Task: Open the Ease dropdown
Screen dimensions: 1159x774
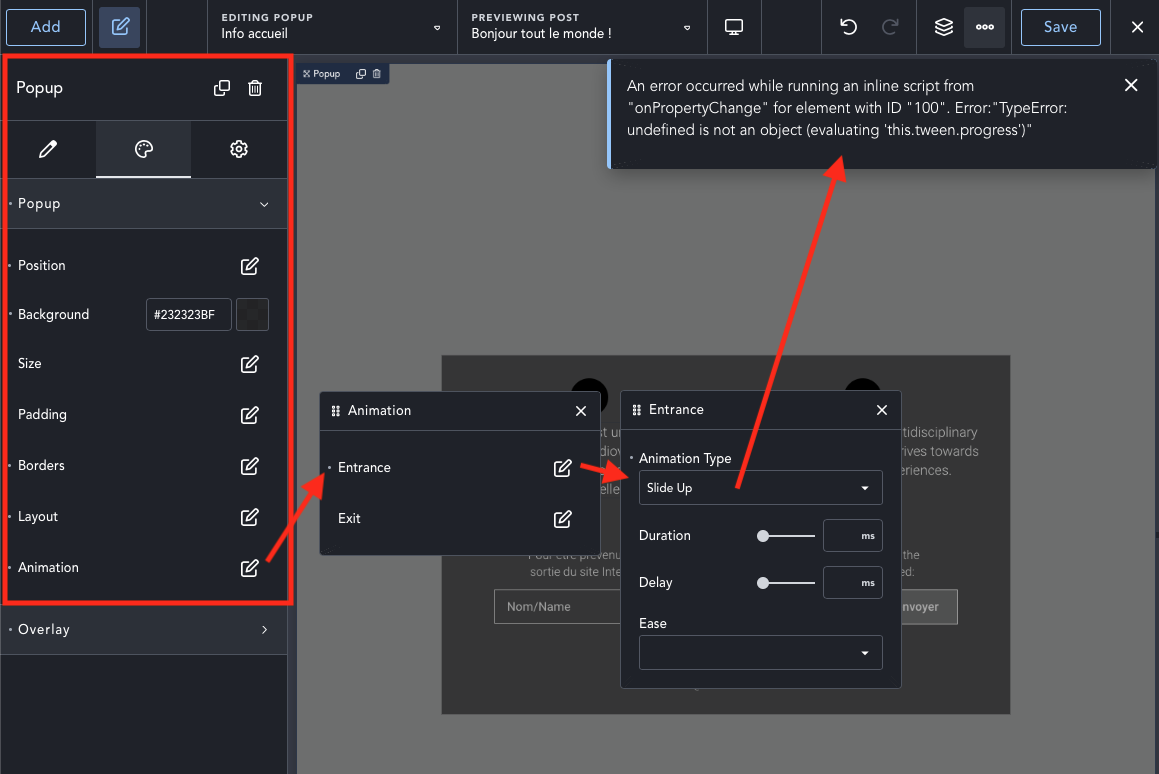Action: tap(760, 652)
